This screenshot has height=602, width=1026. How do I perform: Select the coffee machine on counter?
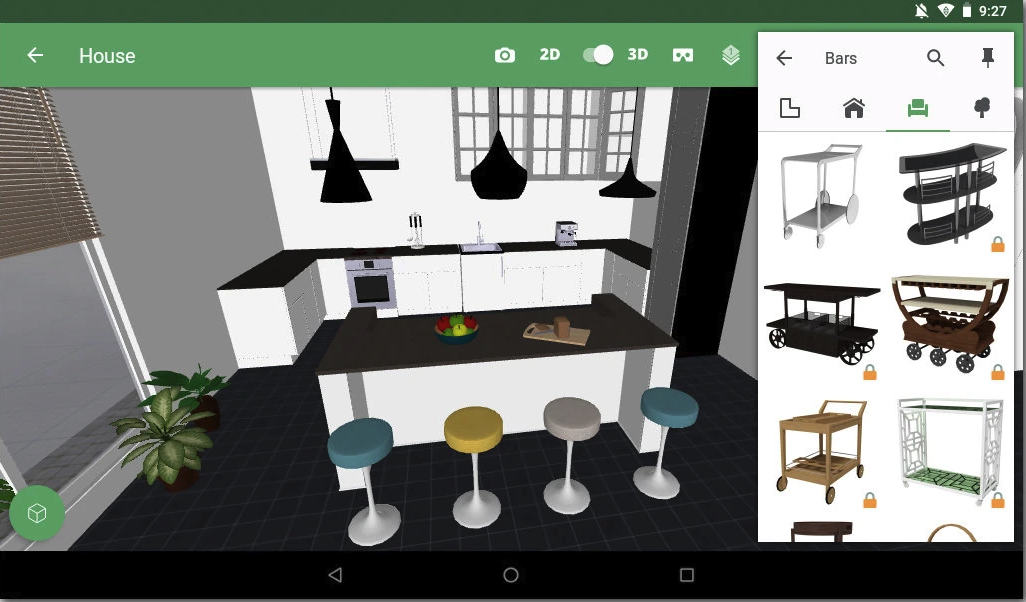point(566,234)
